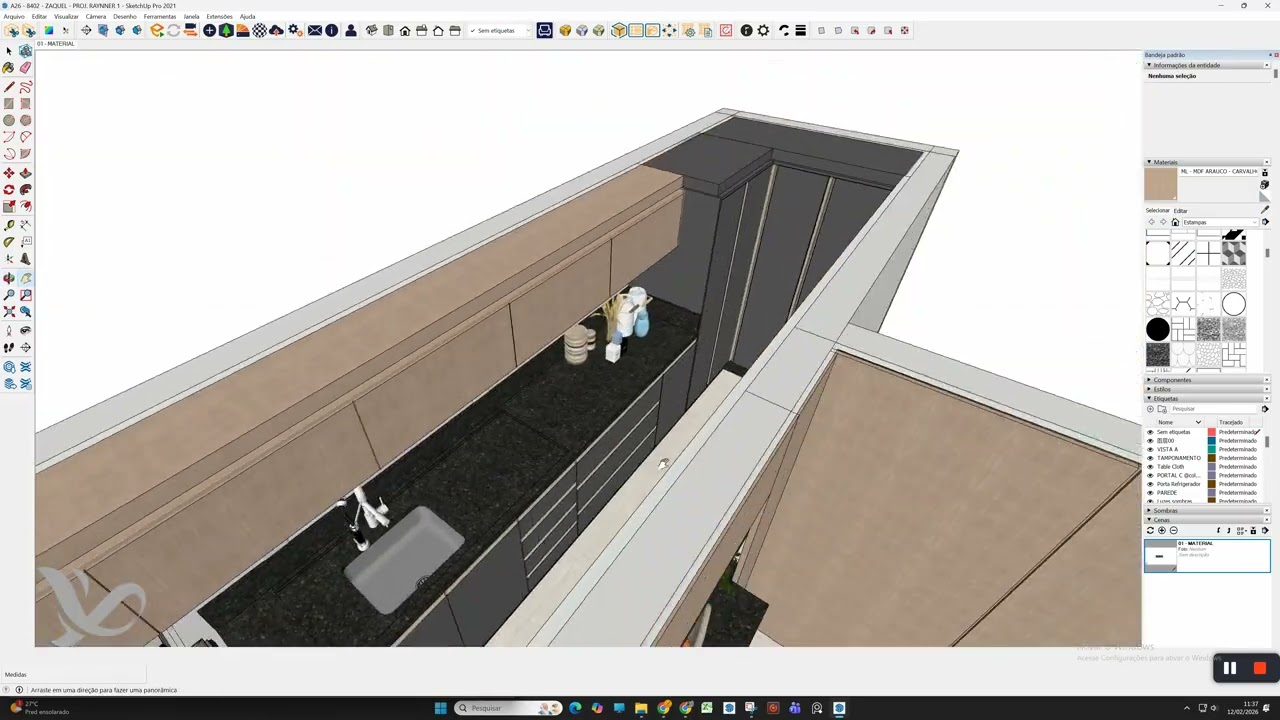Screen dimensions: 1280x720
Task: Select the 01 - MATERIAL scene thumbnail
Action: tap(1160, 556)
